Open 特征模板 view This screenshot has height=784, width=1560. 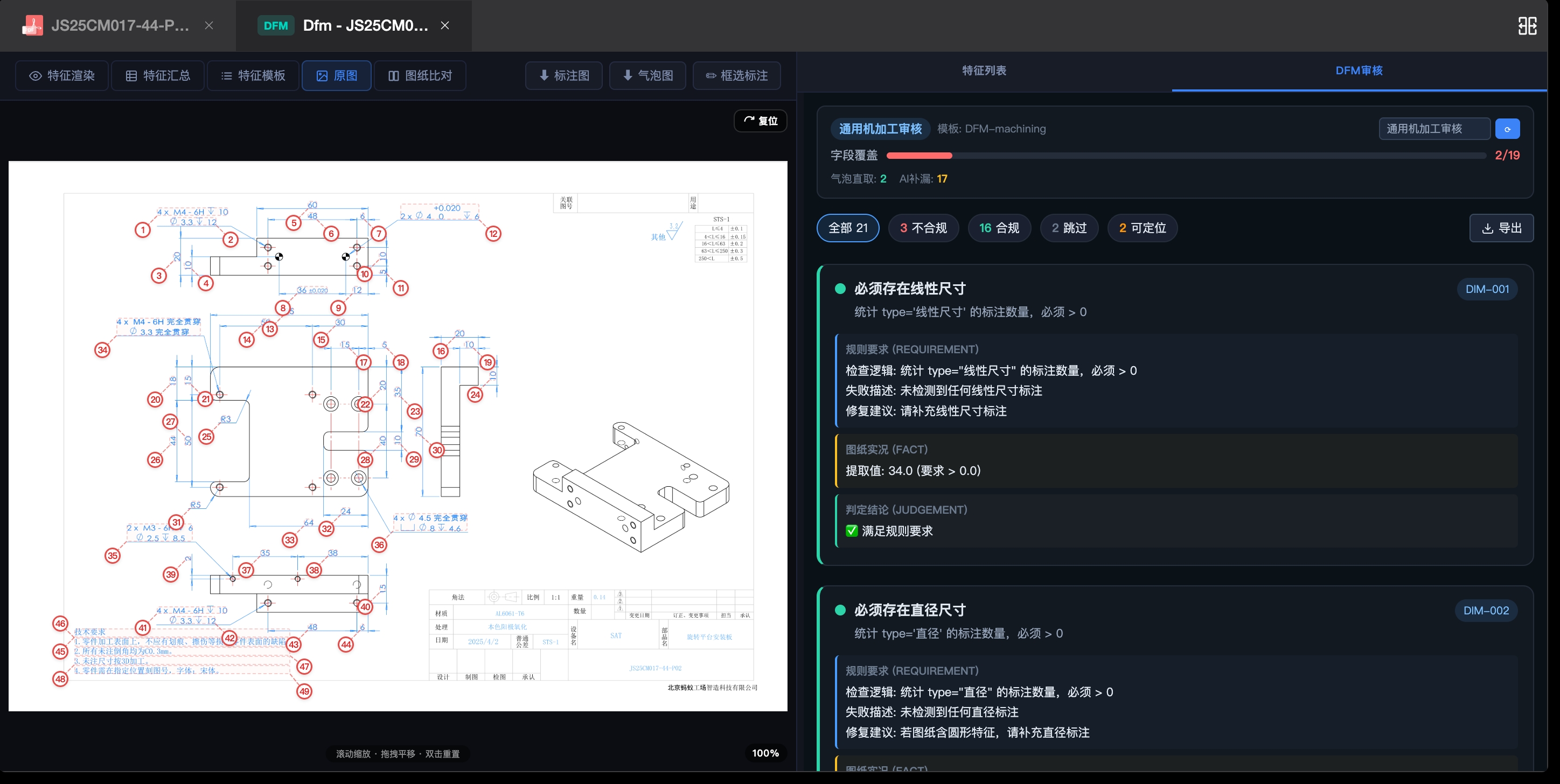click(x=253, y=76)
